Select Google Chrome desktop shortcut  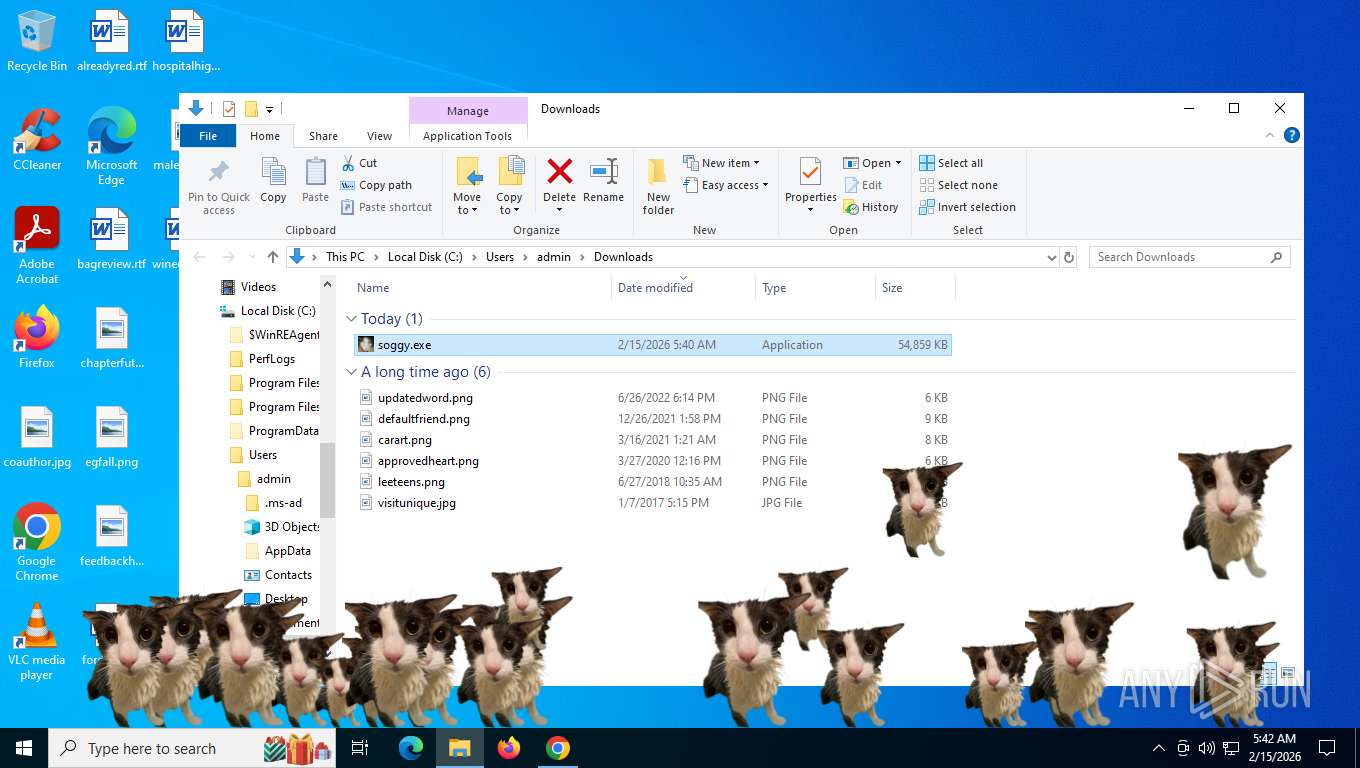point(37,542)
